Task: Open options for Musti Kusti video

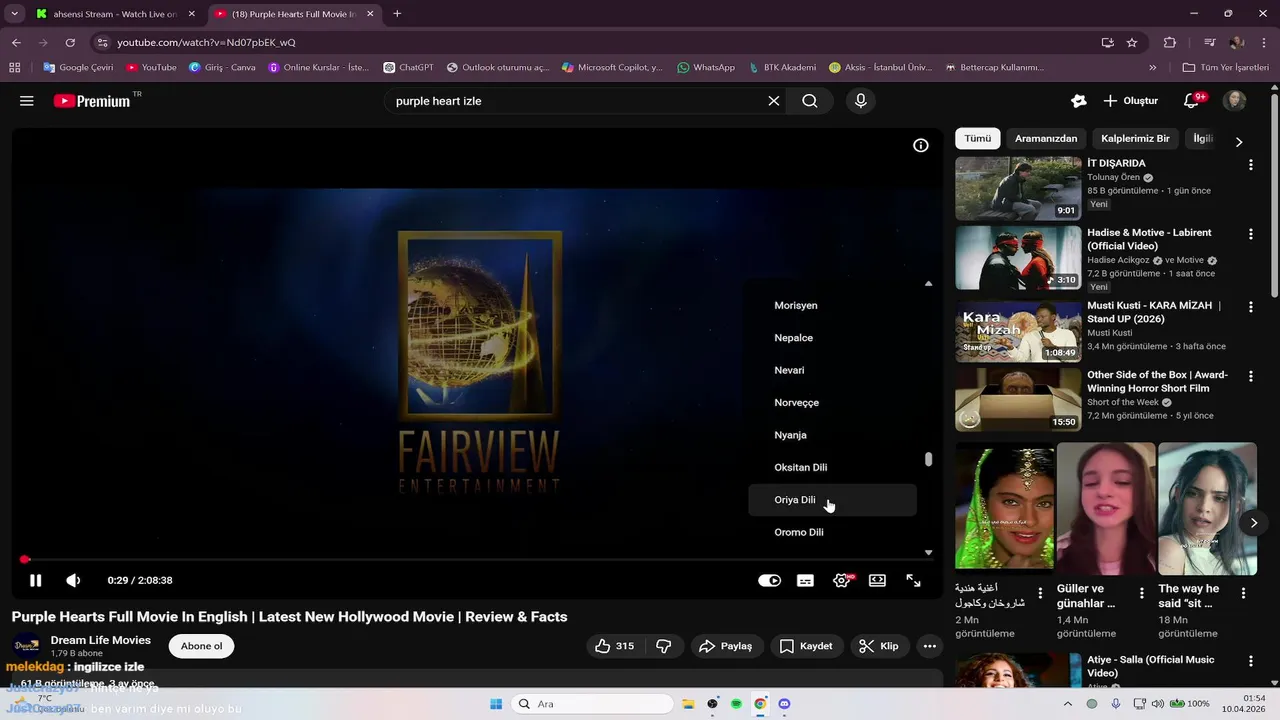Action: [x=1250, y=307]
